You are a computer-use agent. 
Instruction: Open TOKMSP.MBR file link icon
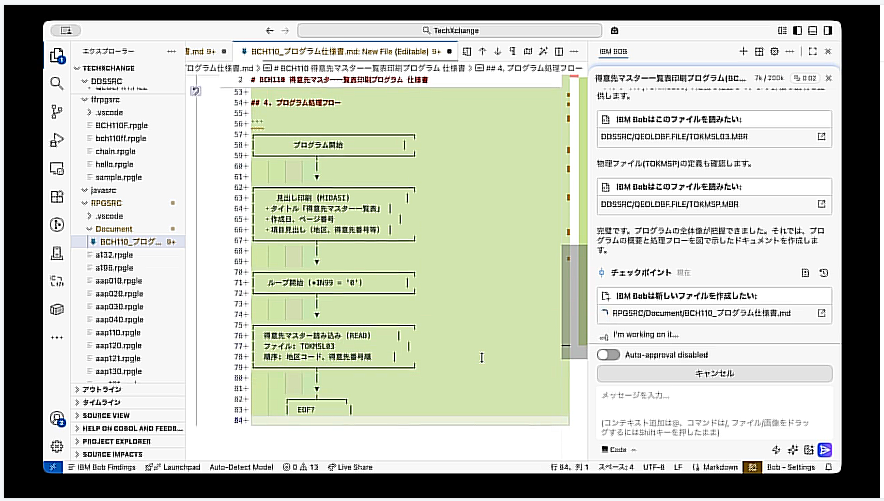point(821,204)
